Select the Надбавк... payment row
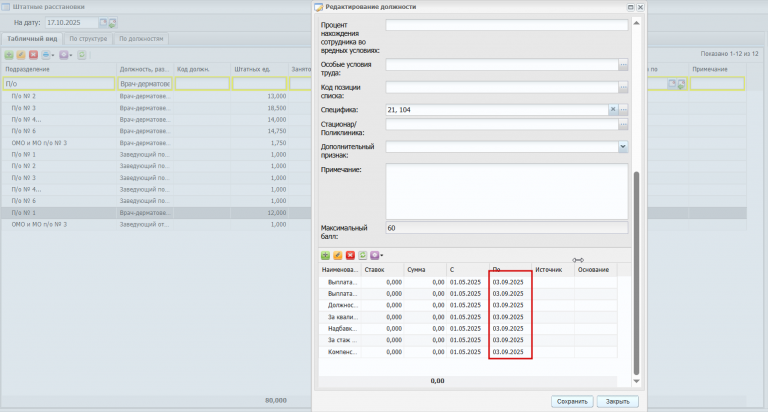Viewport: 768px width, 412px height. (x=468, y=329)
